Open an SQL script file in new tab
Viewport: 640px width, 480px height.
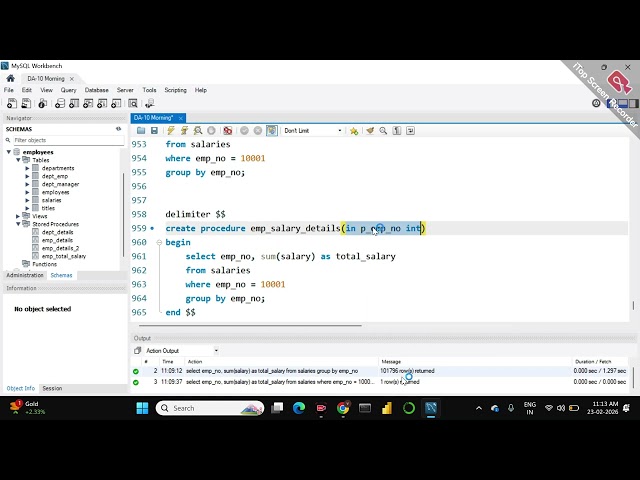pos(26,104)
